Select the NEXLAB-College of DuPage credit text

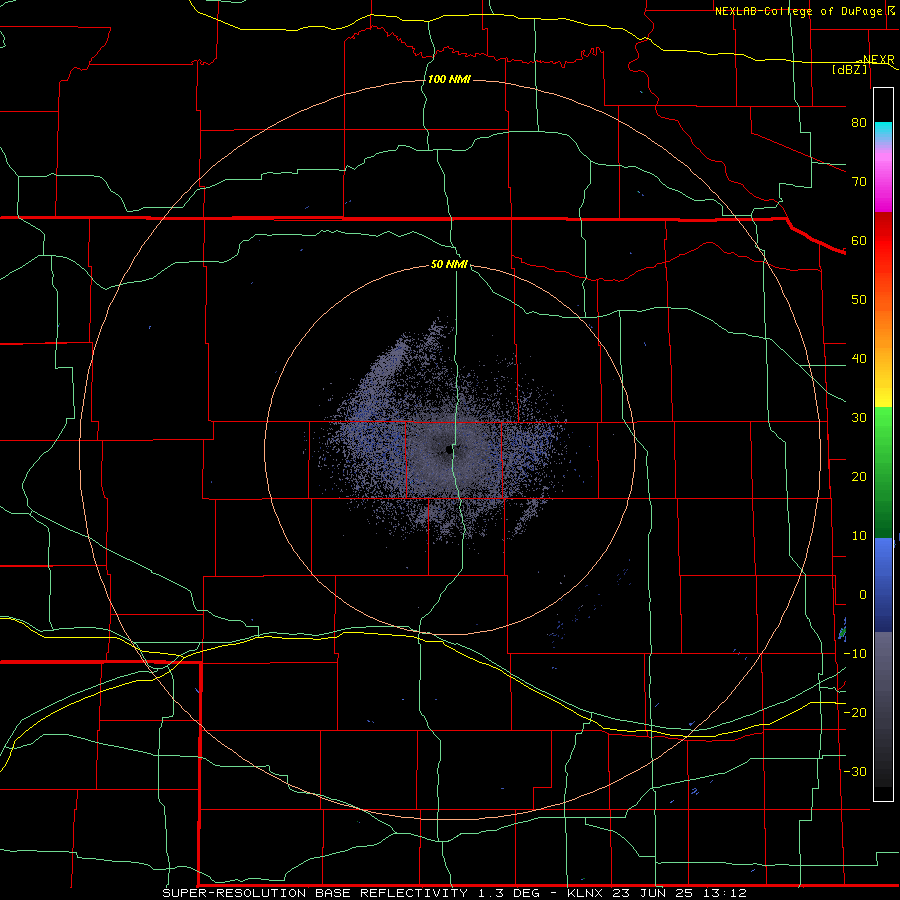[798, 11]
